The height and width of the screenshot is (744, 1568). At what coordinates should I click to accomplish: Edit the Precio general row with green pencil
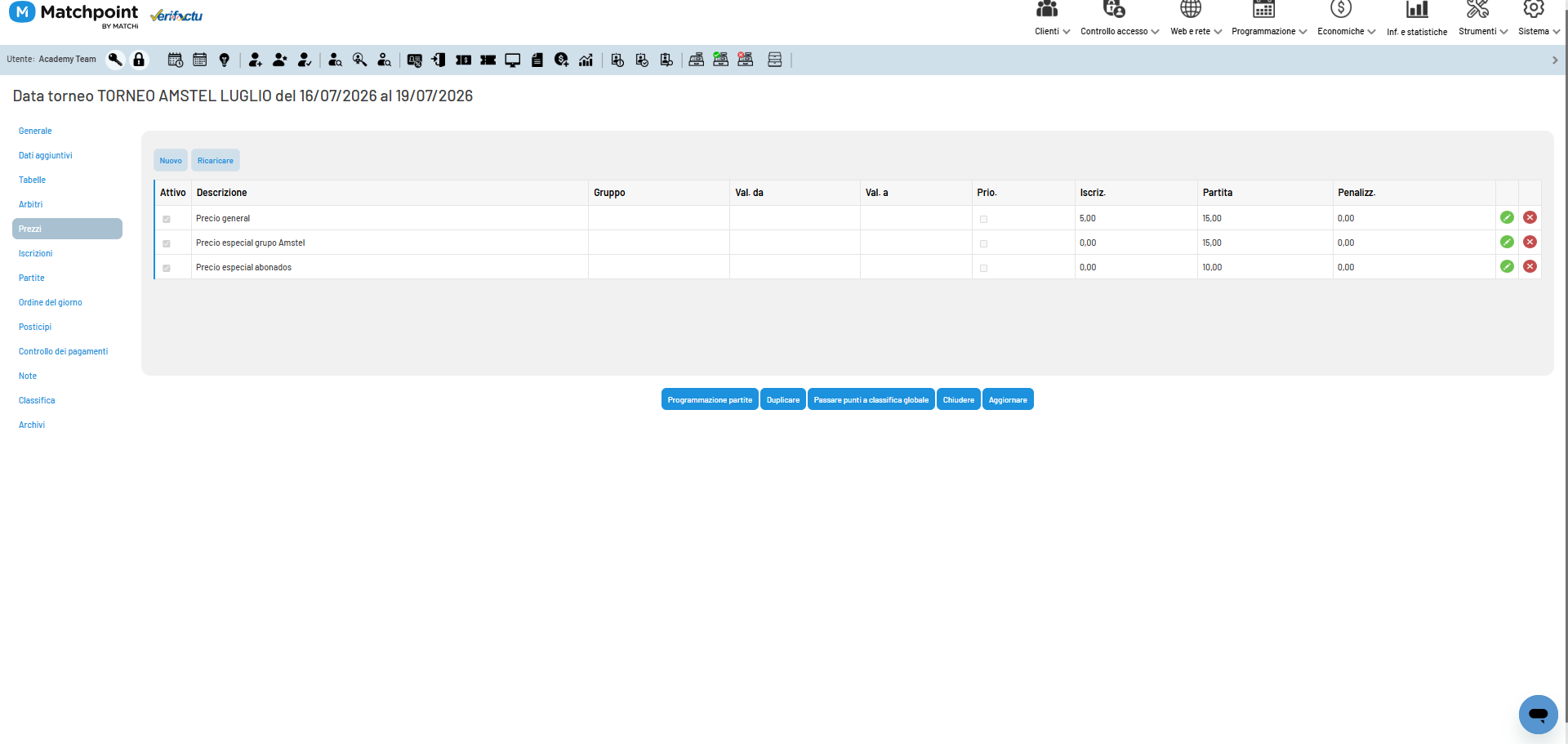(1507, 217)
